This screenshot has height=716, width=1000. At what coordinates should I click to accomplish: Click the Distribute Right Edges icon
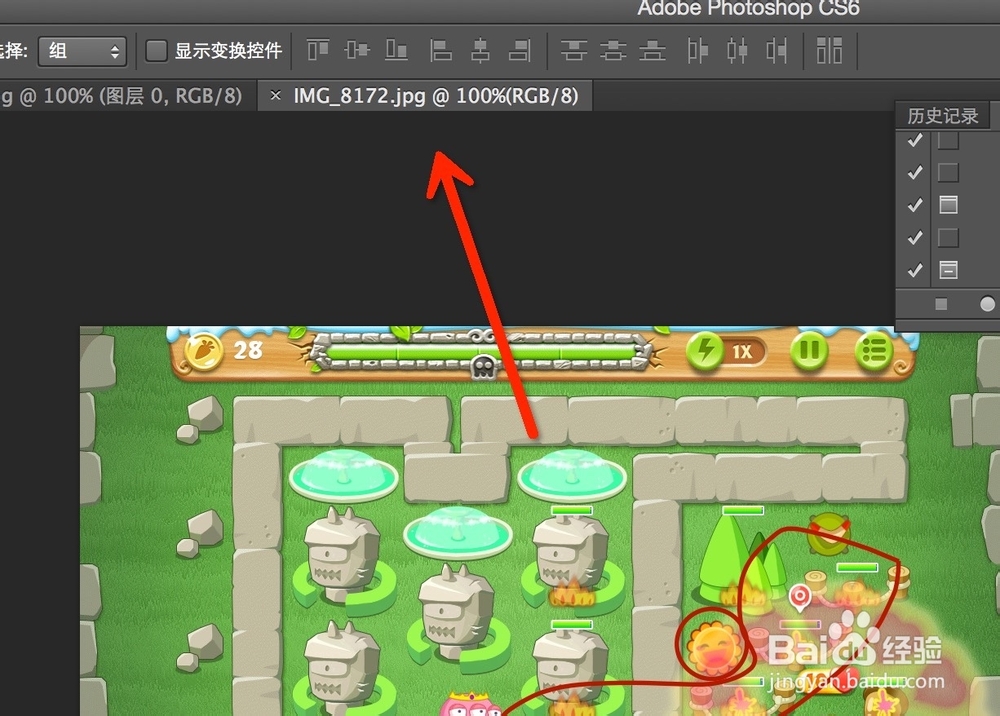[x=776, y=50]
